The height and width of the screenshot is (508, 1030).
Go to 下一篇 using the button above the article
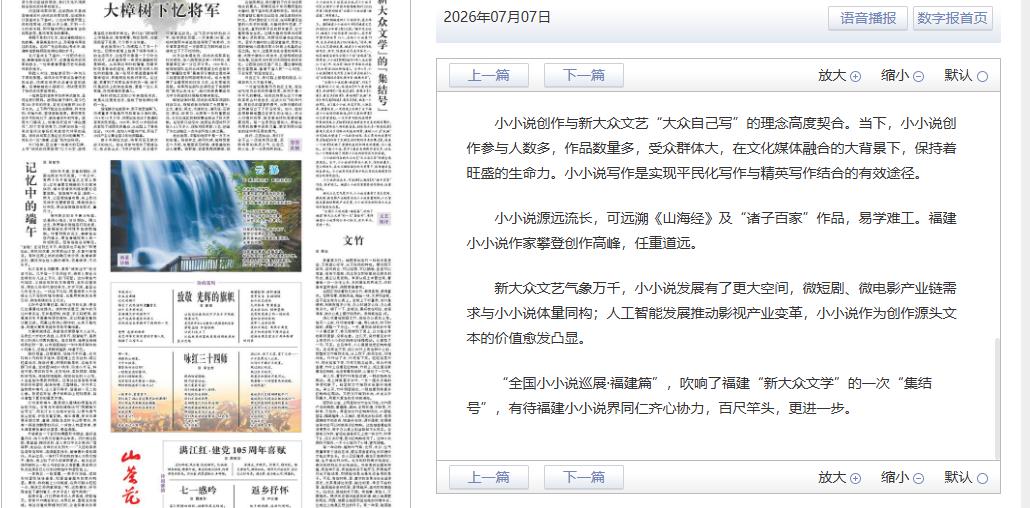[x=584, y=76]
